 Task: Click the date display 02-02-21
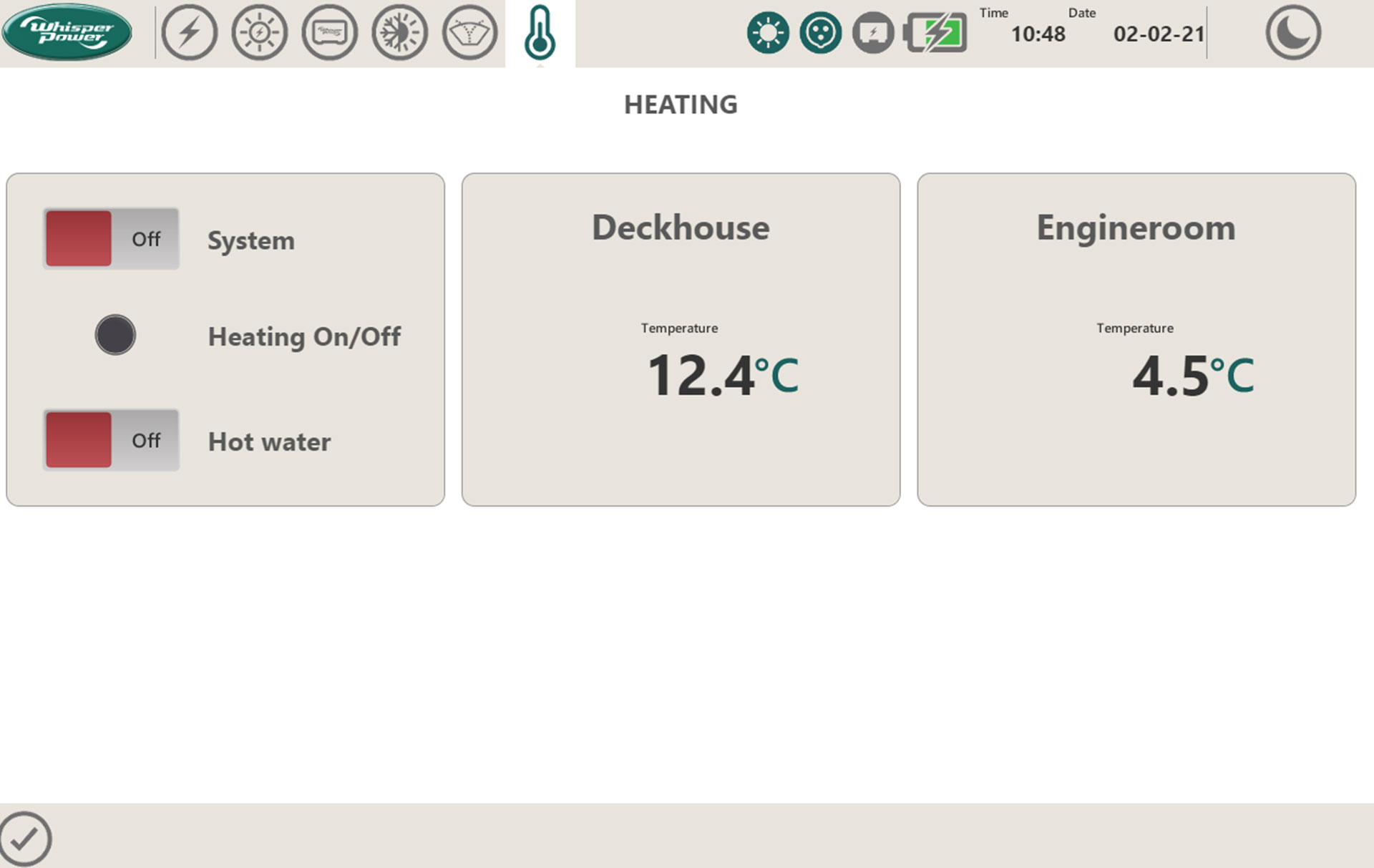click(1158, 34)
